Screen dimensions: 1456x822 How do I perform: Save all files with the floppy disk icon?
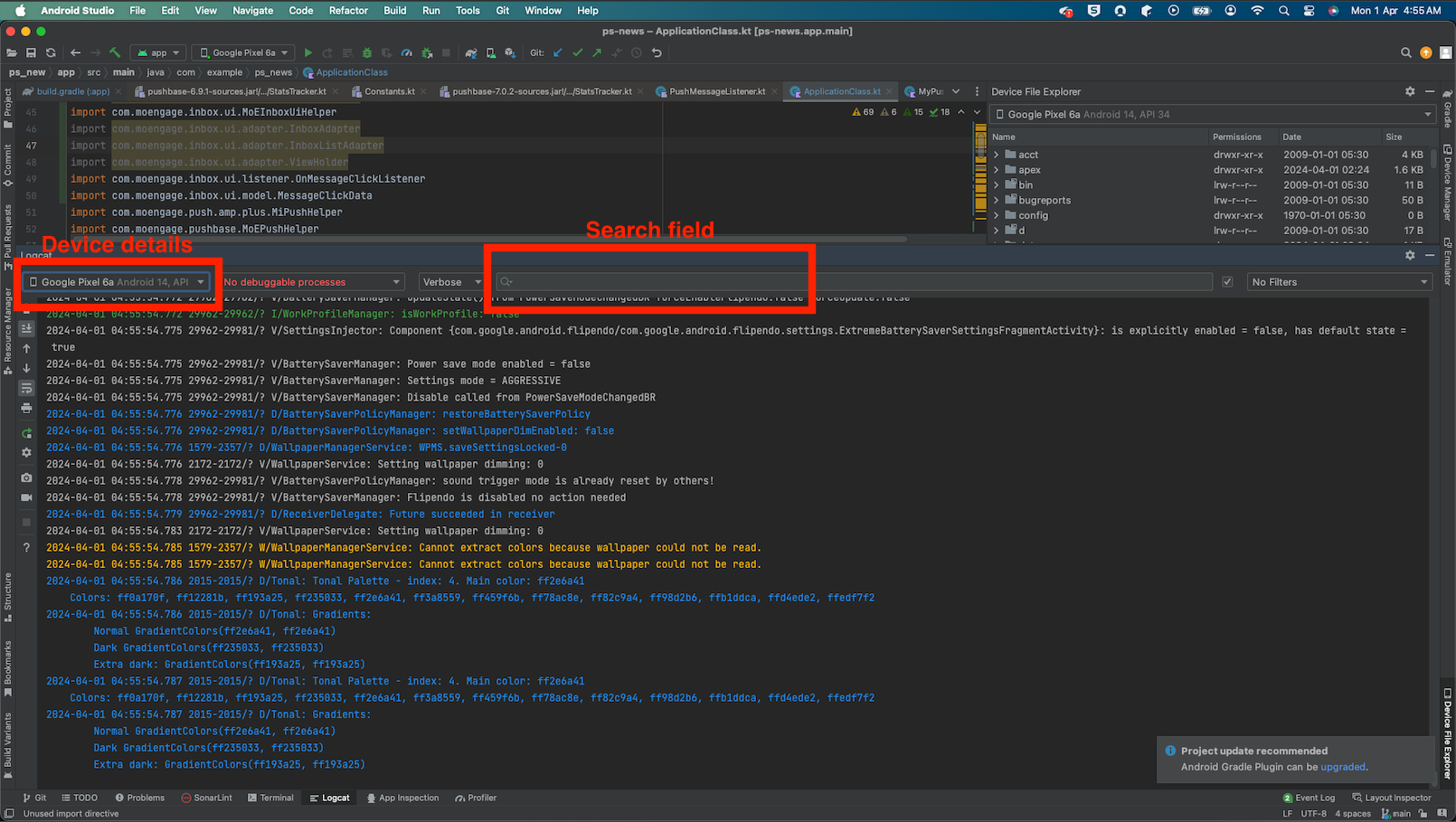tap(31, 52)
